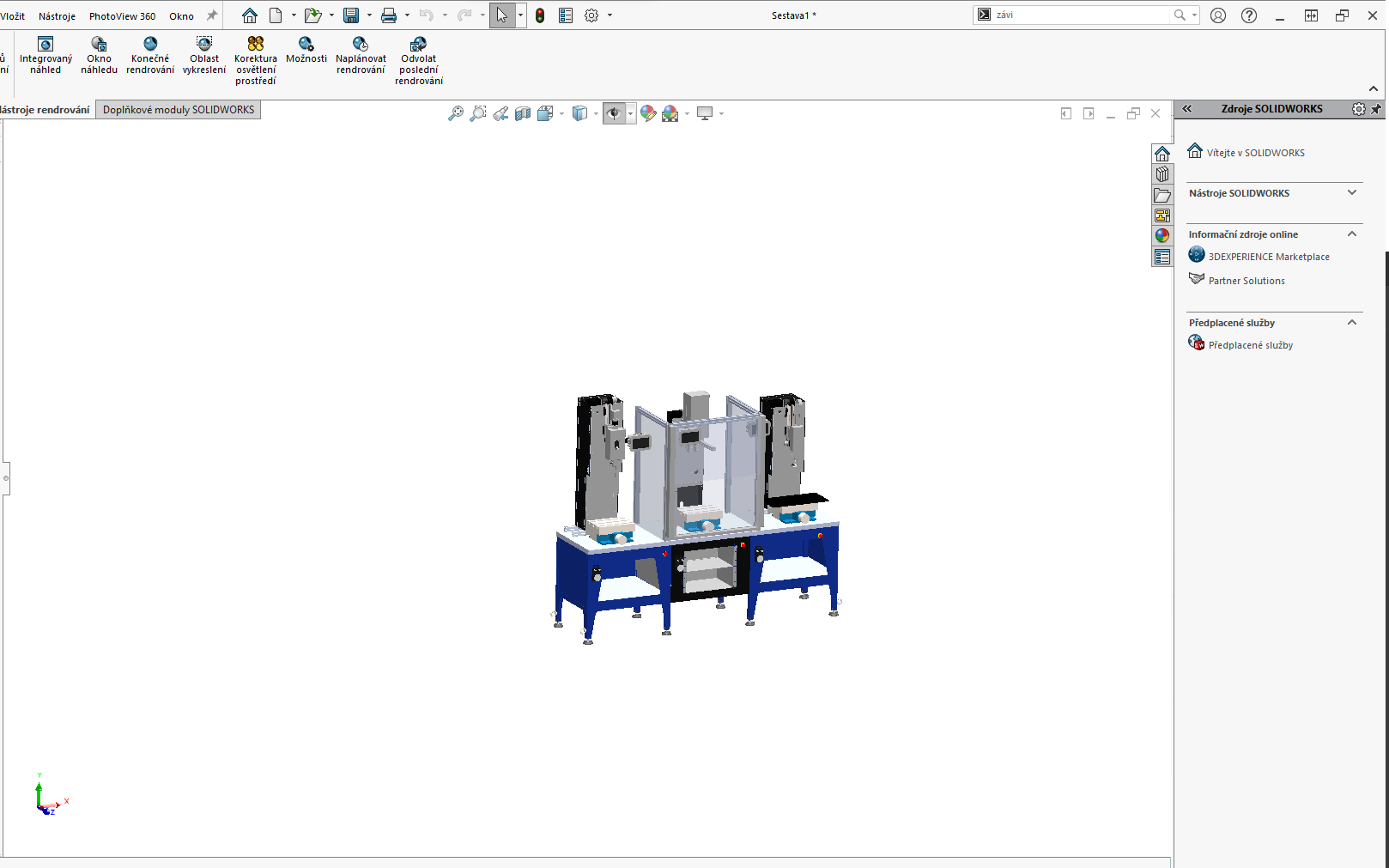The height and width of the screenshot is (868, 1389).
Task: Click the Rebuild traffic light icon
Action: pos(540,15)
